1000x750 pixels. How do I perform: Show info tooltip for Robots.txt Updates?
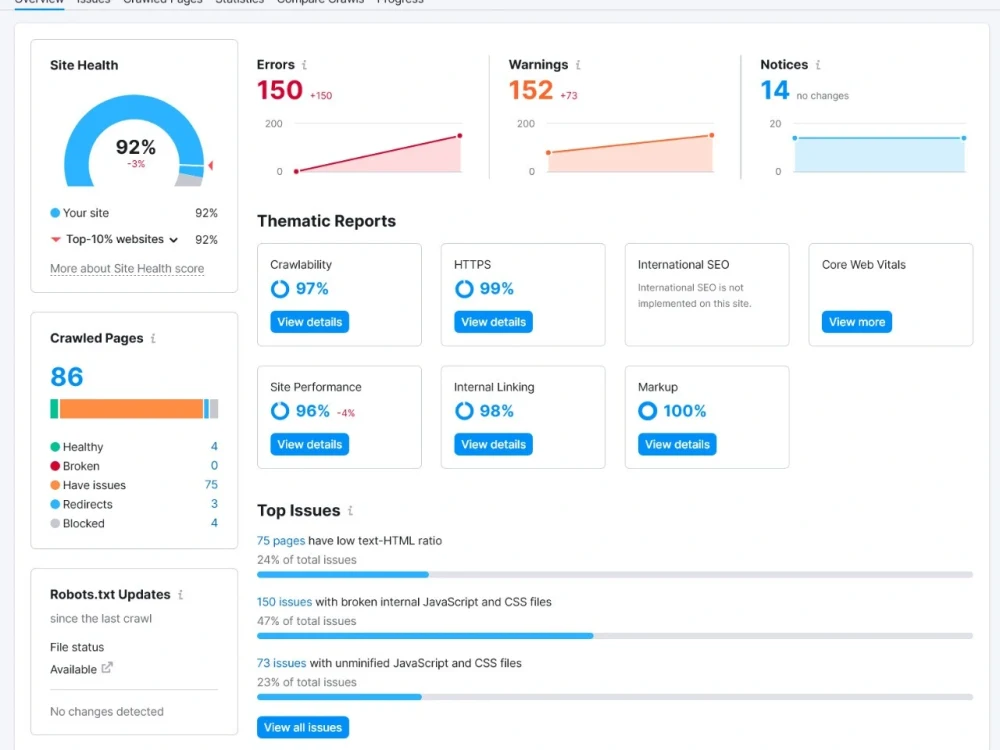click(180, 594)
